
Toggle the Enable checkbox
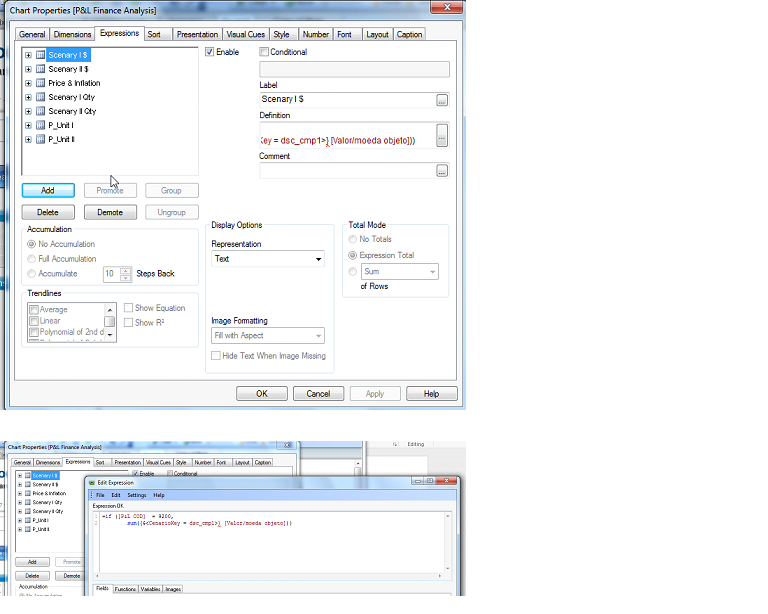[210, 52]
